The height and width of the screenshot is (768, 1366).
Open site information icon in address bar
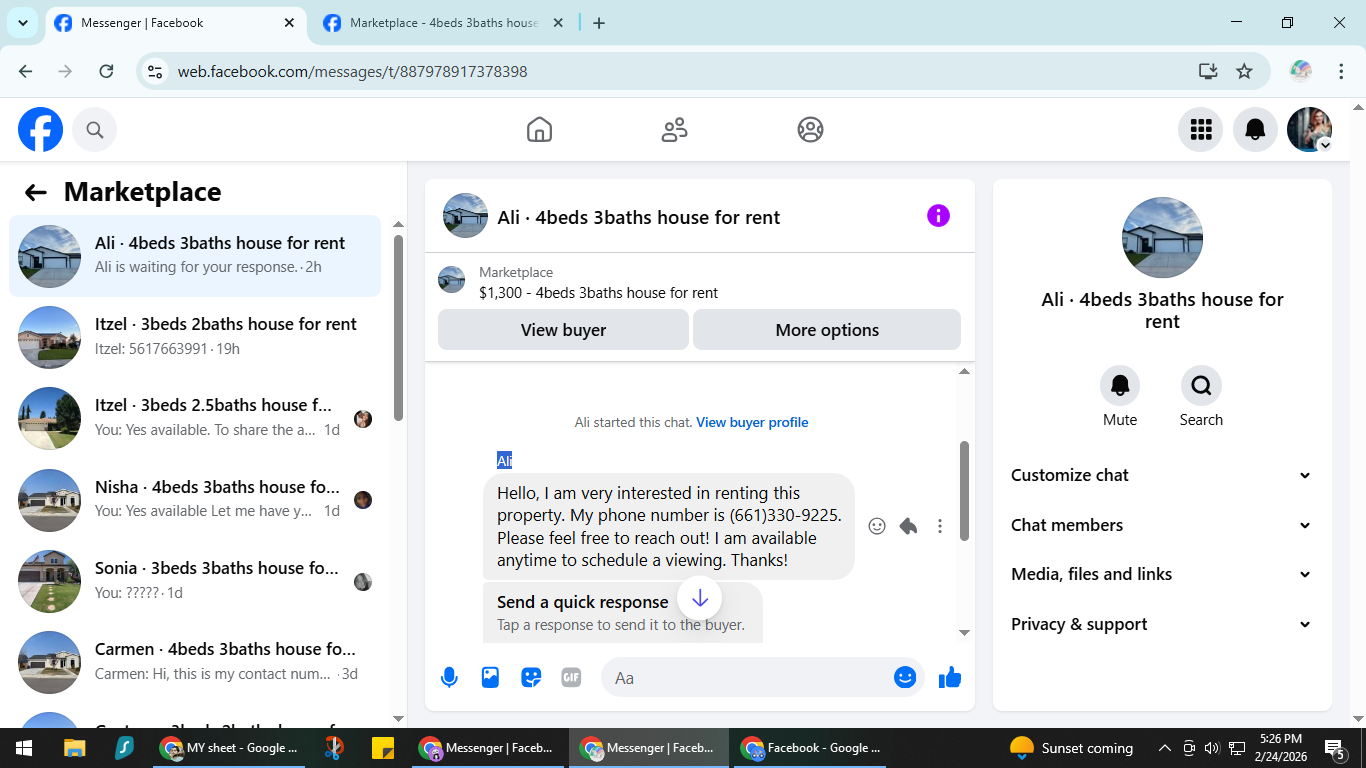155,72
